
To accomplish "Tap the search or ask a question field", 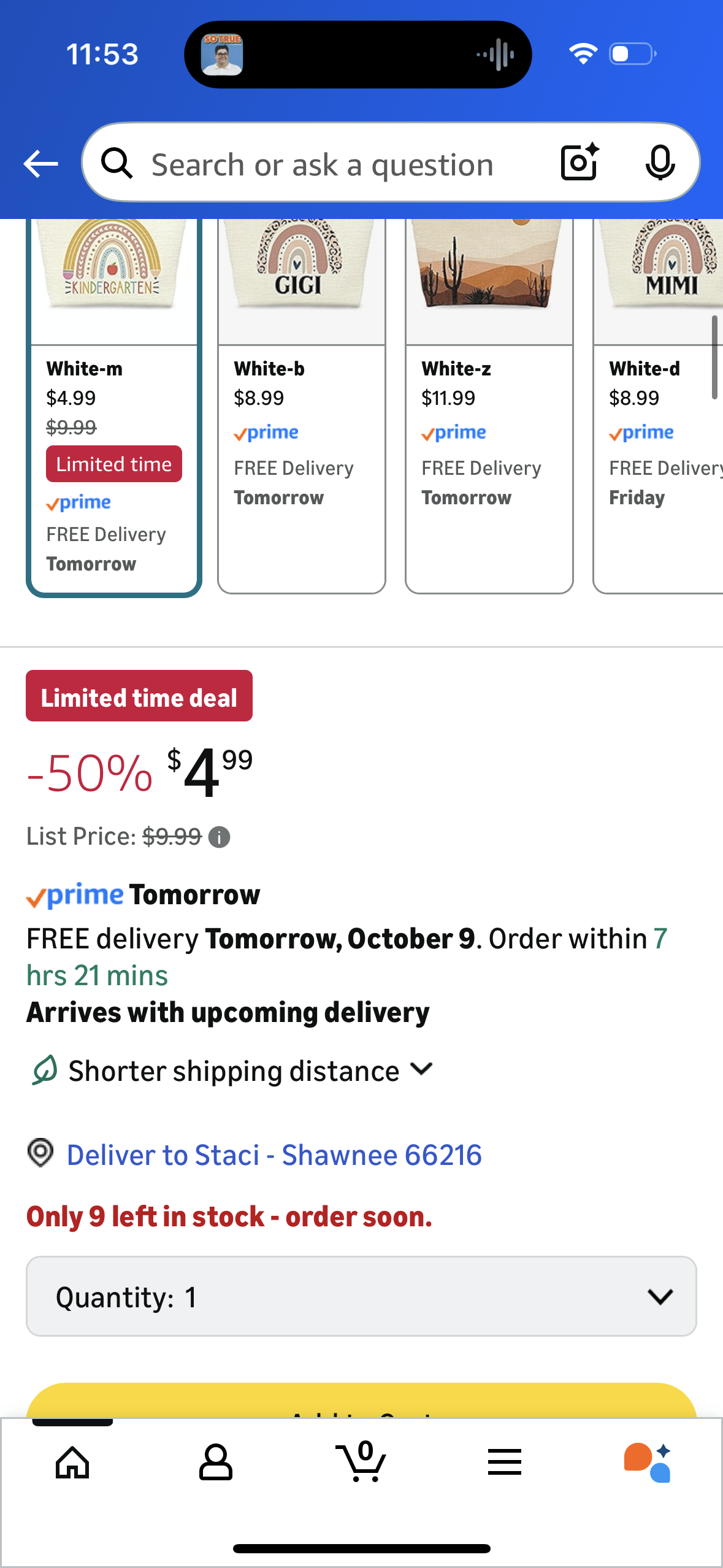I will [x=323, y=164].
